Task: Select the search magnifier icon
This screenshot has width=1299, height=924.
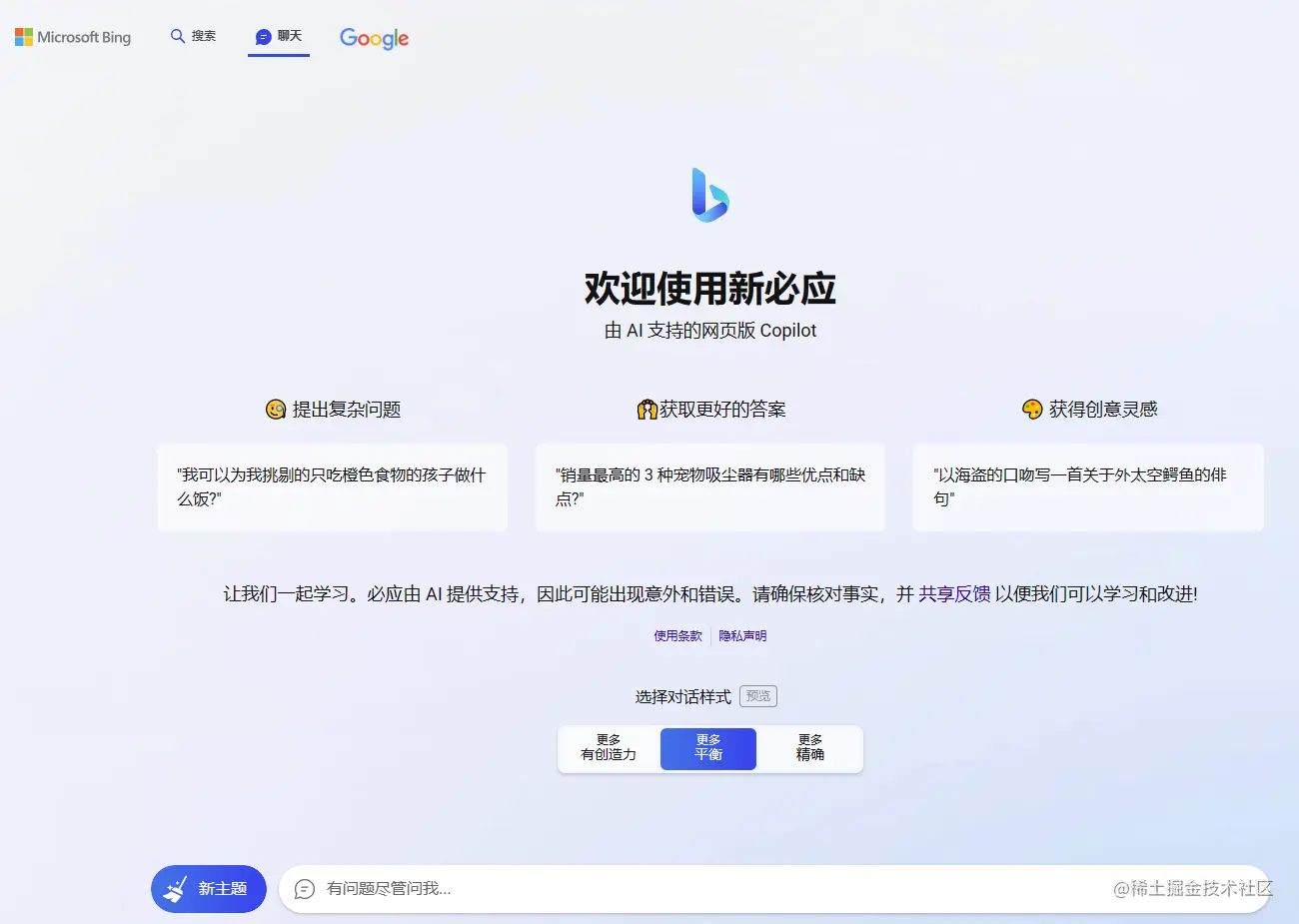Action: 176,36
